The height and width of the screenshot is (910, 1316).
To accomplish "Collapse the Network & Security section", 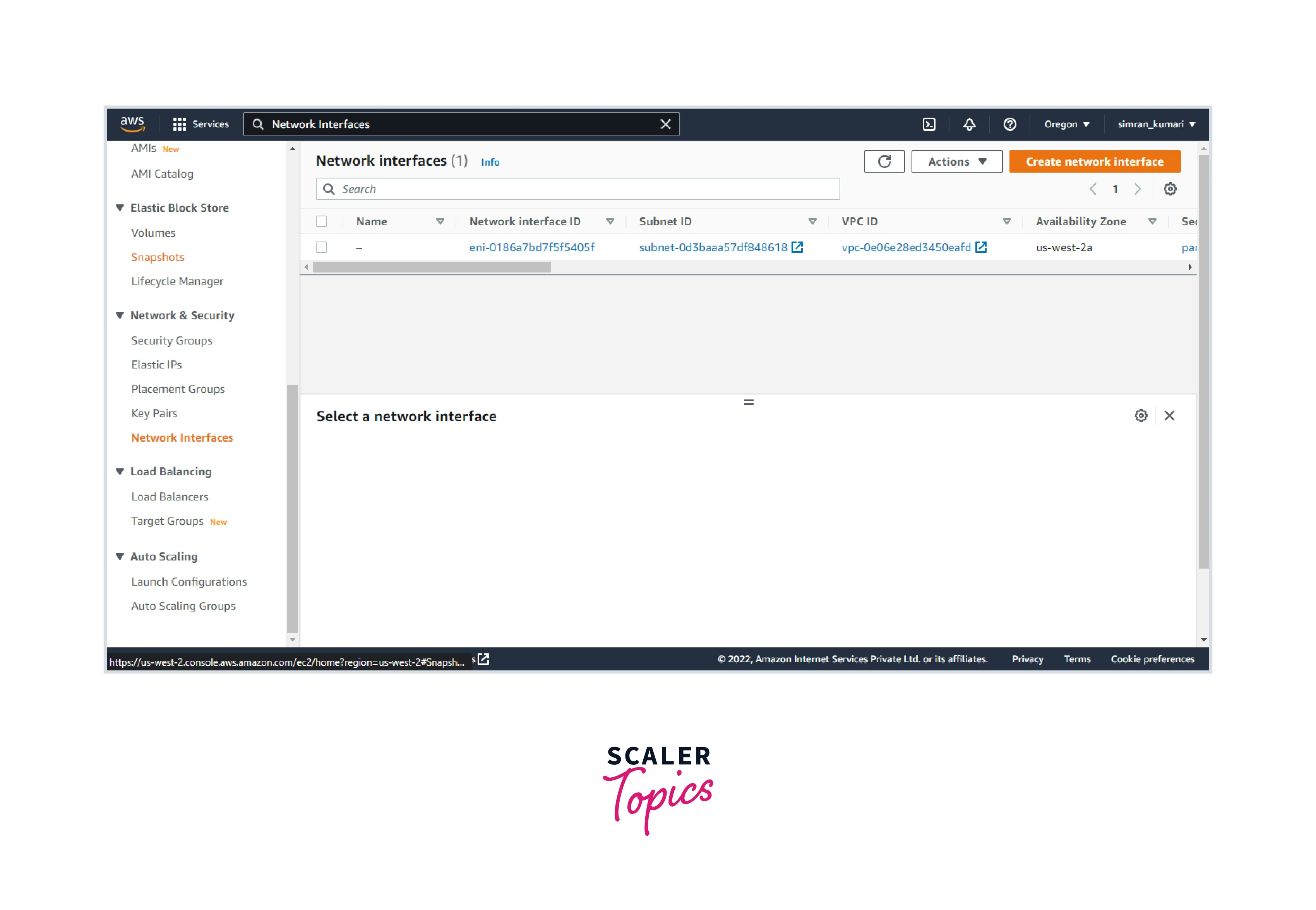I will [x=120, y=315].
